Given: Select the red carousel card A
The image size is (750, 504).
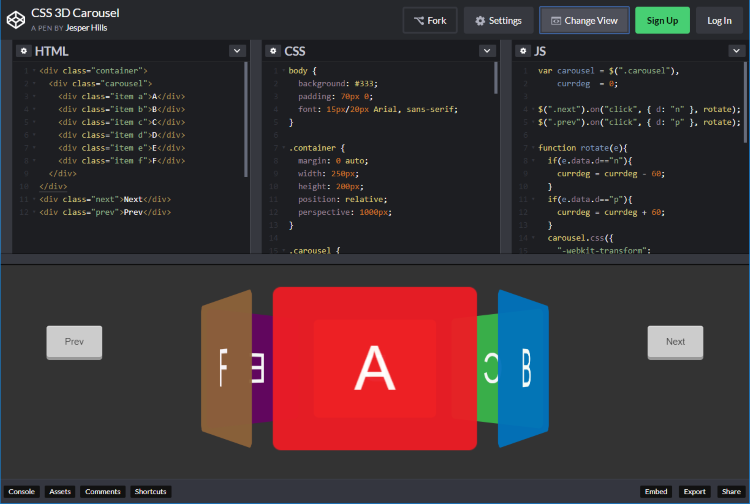Looking at the screenshot, I should click(x=375, y=367).
